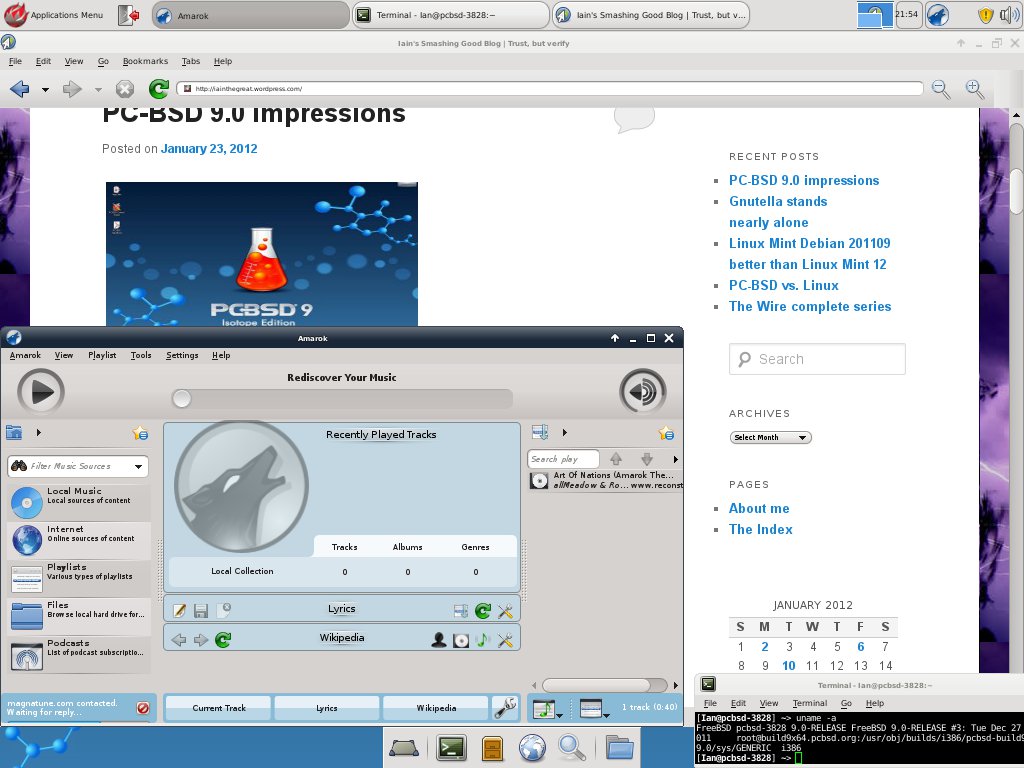Screen dimensions: 1024x768
Task: Click the edit lyrics pencil icon
Action: (179, 610)
